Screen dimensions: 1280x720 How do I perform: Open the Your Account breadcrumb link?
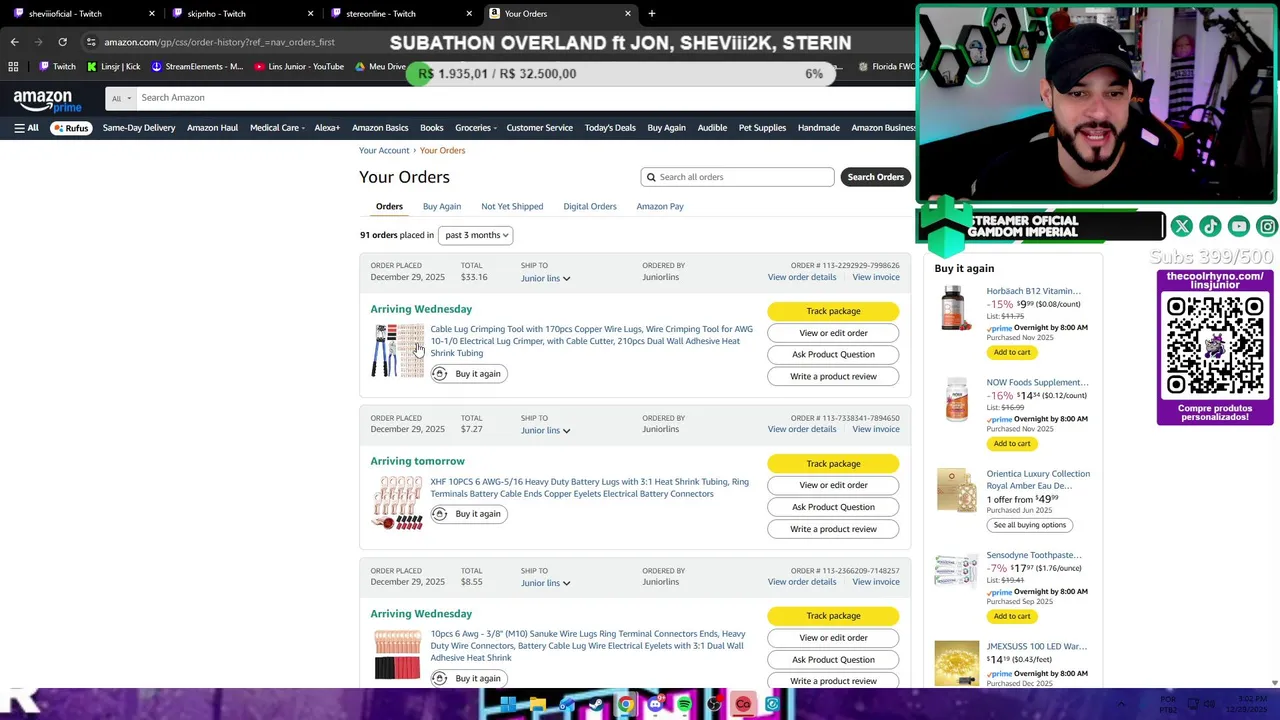(x=384, y=150)
